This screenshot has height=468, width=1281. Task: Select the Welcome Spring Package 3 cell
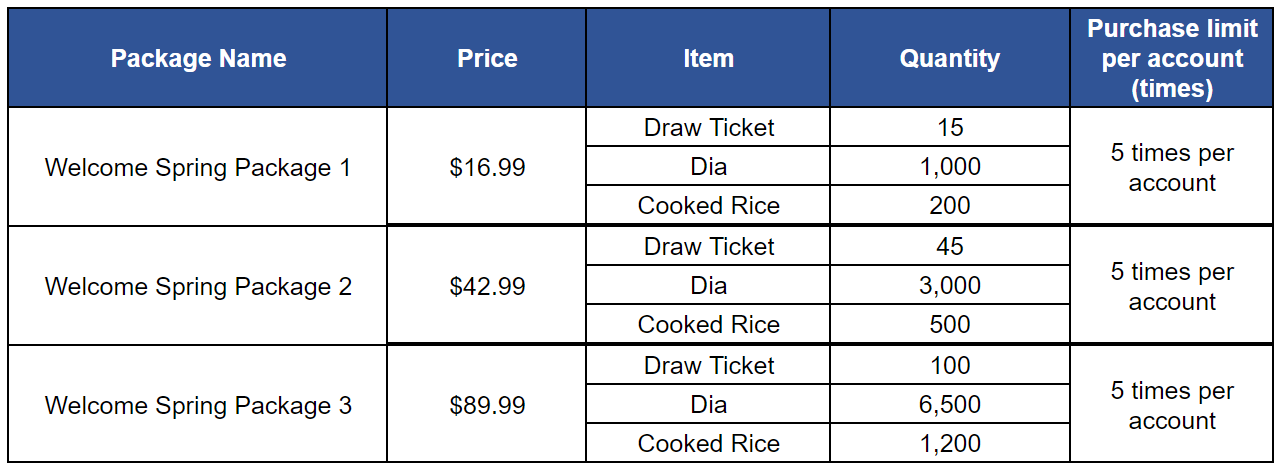pos(198,405)
